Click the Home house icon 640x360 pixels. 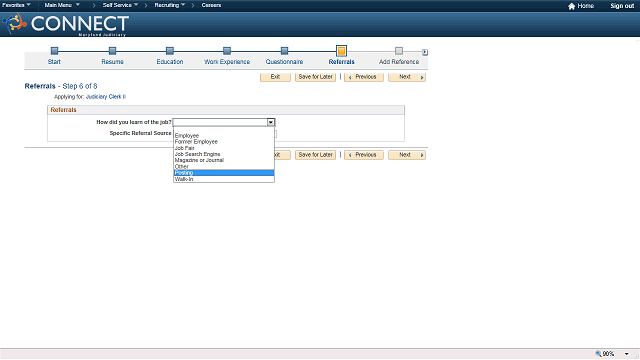tap(571, 6)
